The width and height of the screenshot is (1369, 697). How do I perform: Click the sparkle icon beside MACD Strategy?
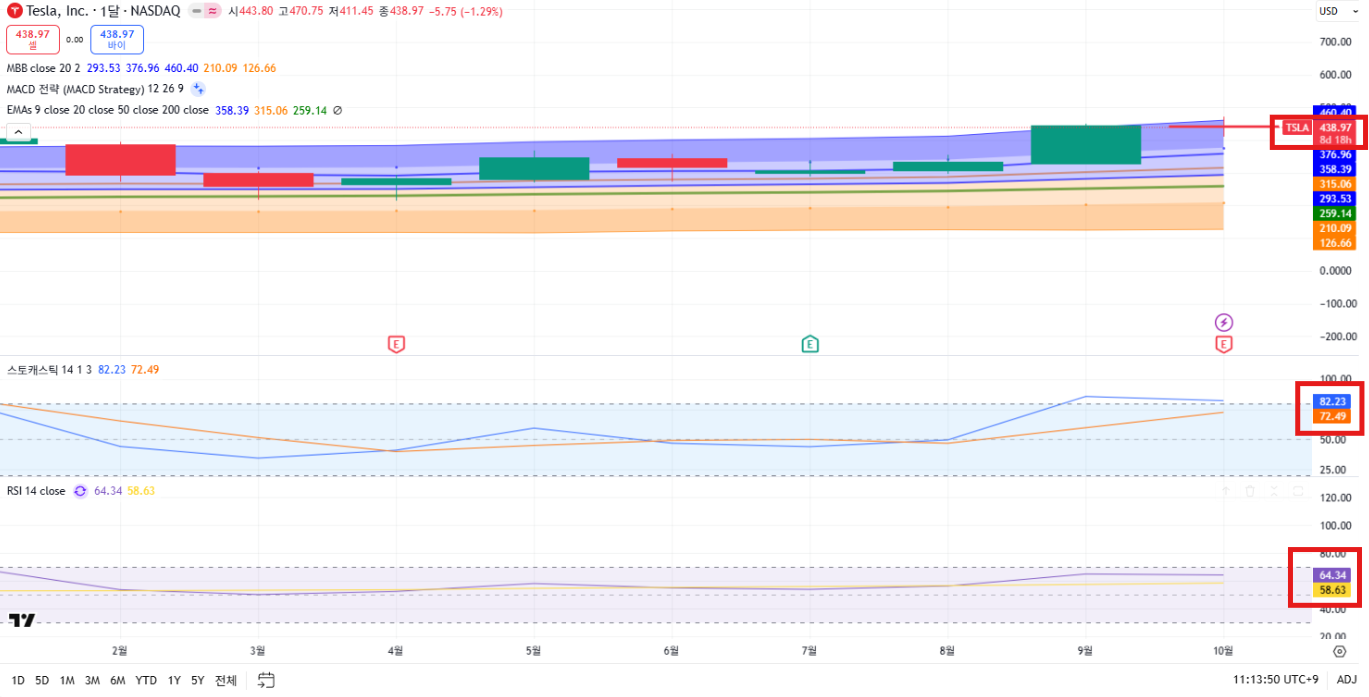198,89
